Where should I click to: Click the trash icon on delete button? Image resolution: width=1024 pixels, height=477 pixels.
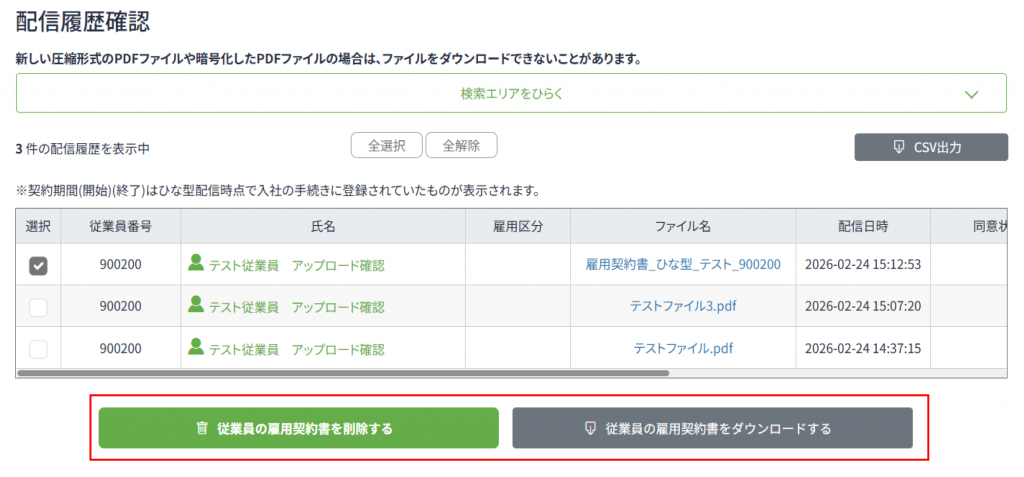coord(202,428)
